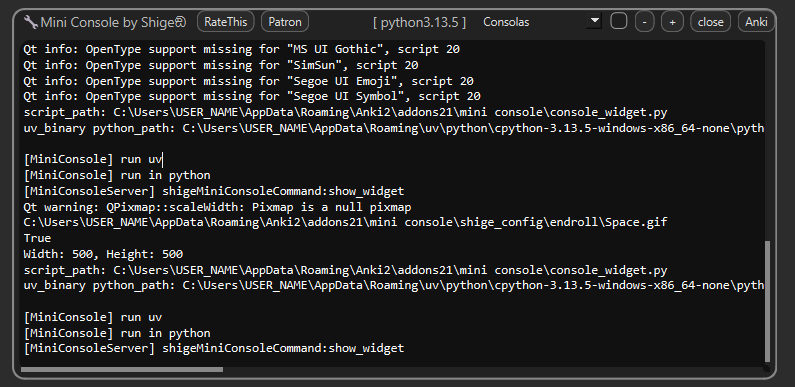Expand the font dropdown arrow
This screenshot has height=387, width=795.
pos(595,22)
